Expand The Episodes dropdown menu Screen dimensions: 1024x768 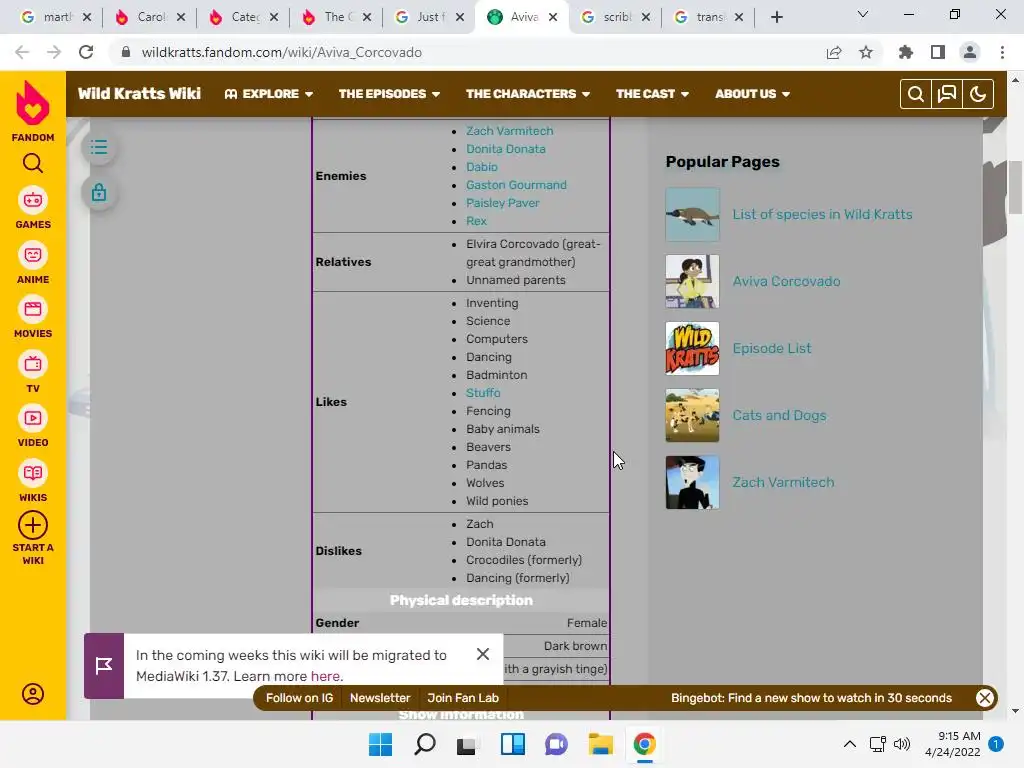pyautogui.click(x=389, y=94)
